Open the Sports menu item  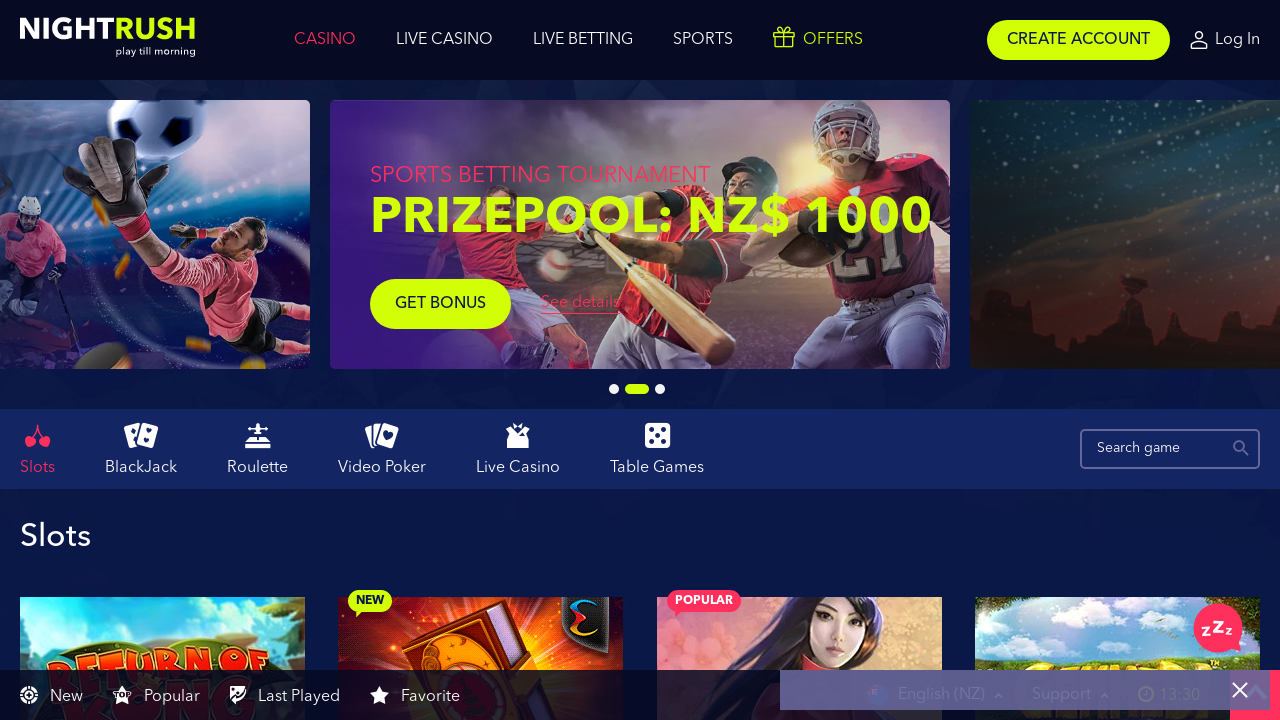[x=703, y=39]
